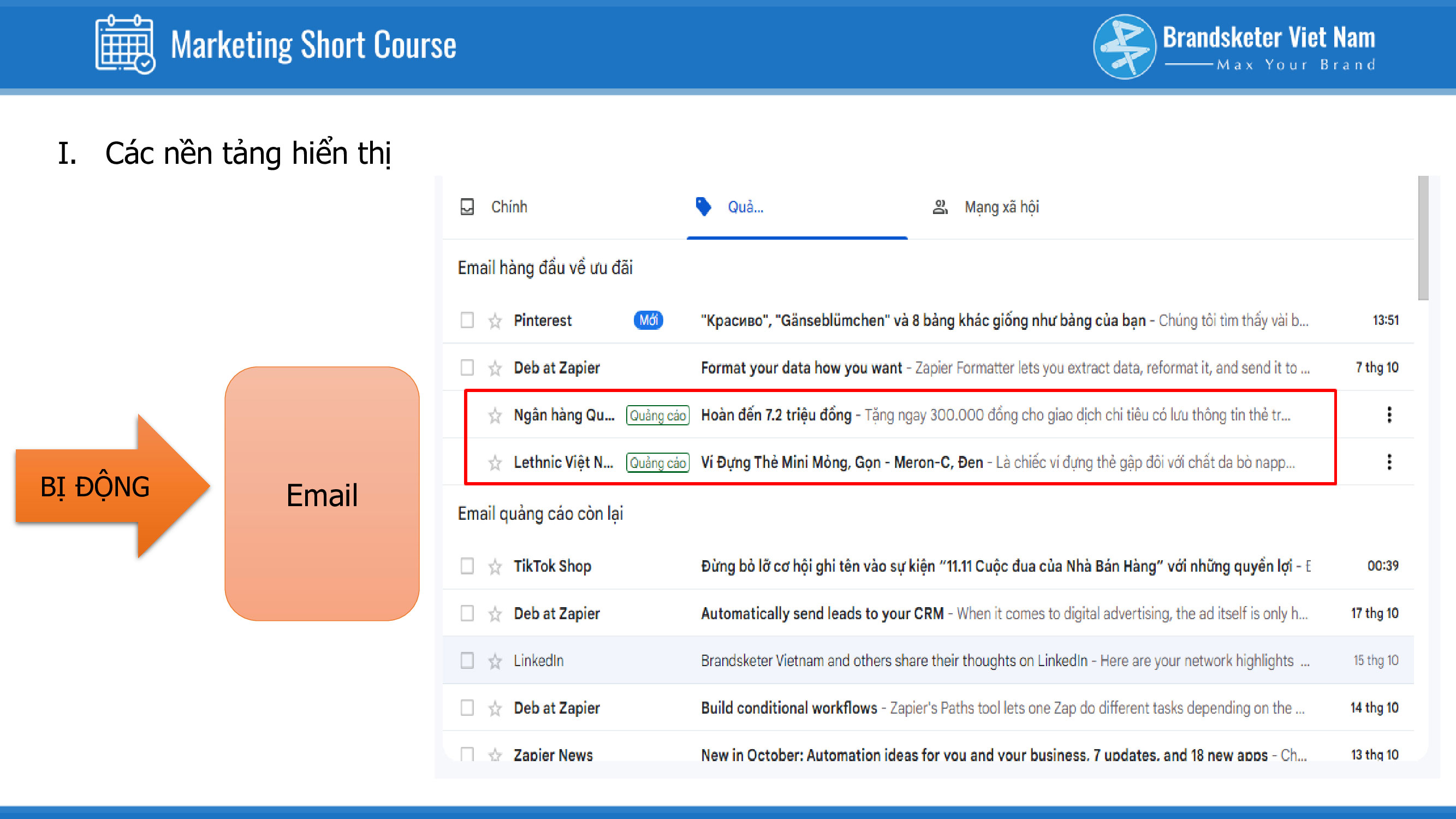Click the Email rounded box

[x=322, y=494]
